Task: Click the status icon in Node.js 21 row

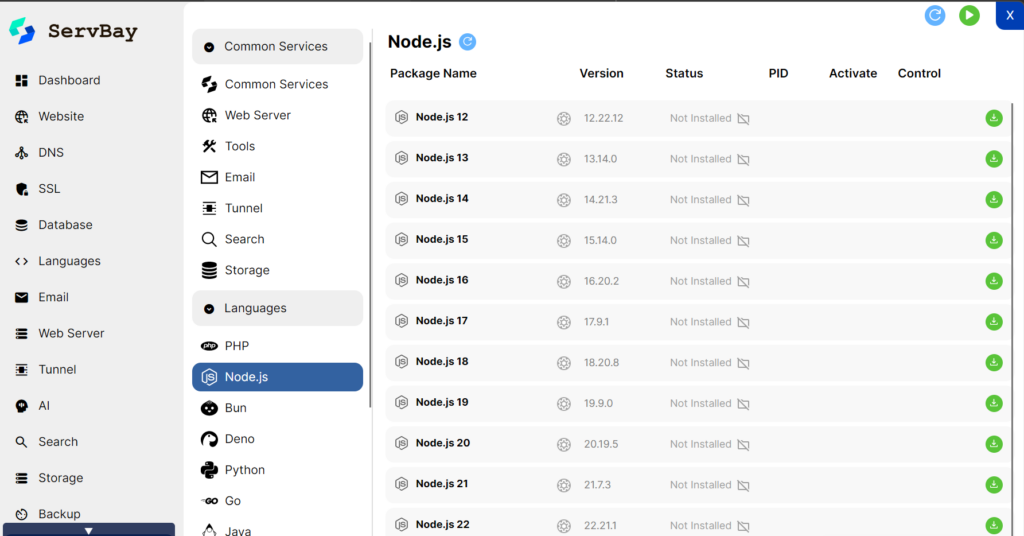Action: [743, 485]
